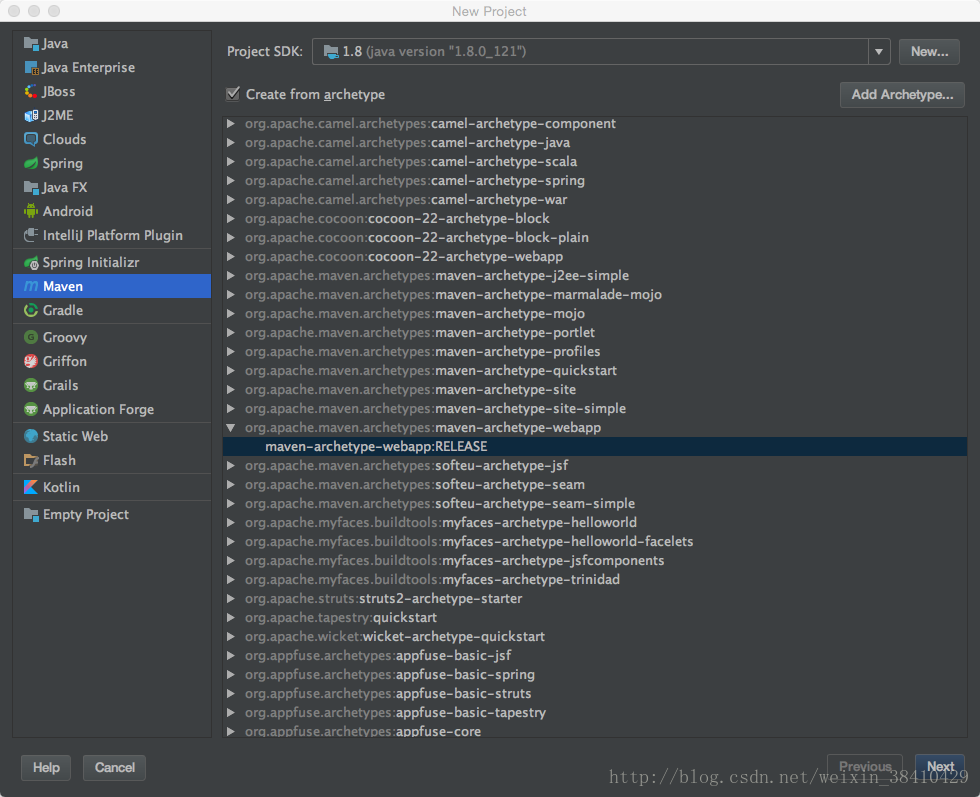Select the Empty Project icon

31,514
